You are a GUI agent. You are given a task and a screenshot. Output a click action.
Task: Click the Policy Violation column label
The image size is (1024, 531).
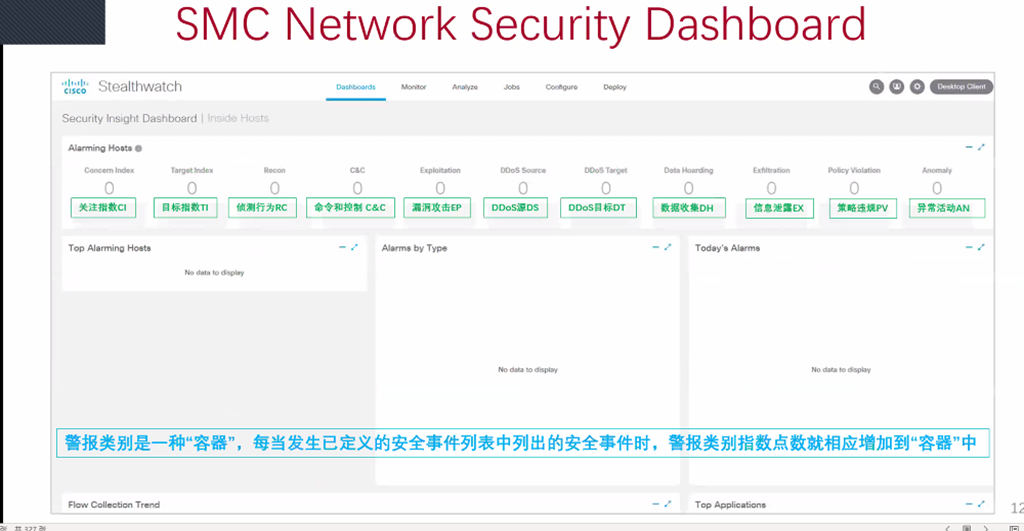tap(854, 170)
